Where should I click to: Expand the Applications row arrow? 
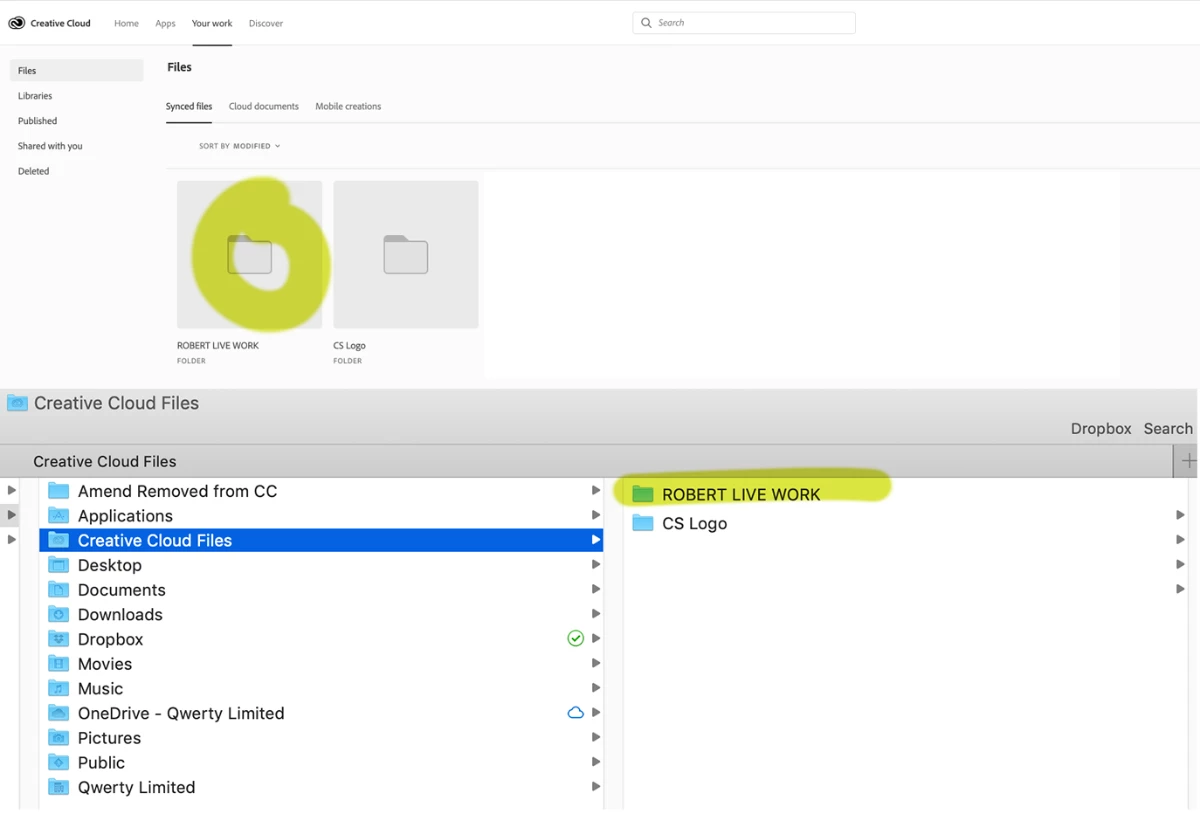point(595,515)
